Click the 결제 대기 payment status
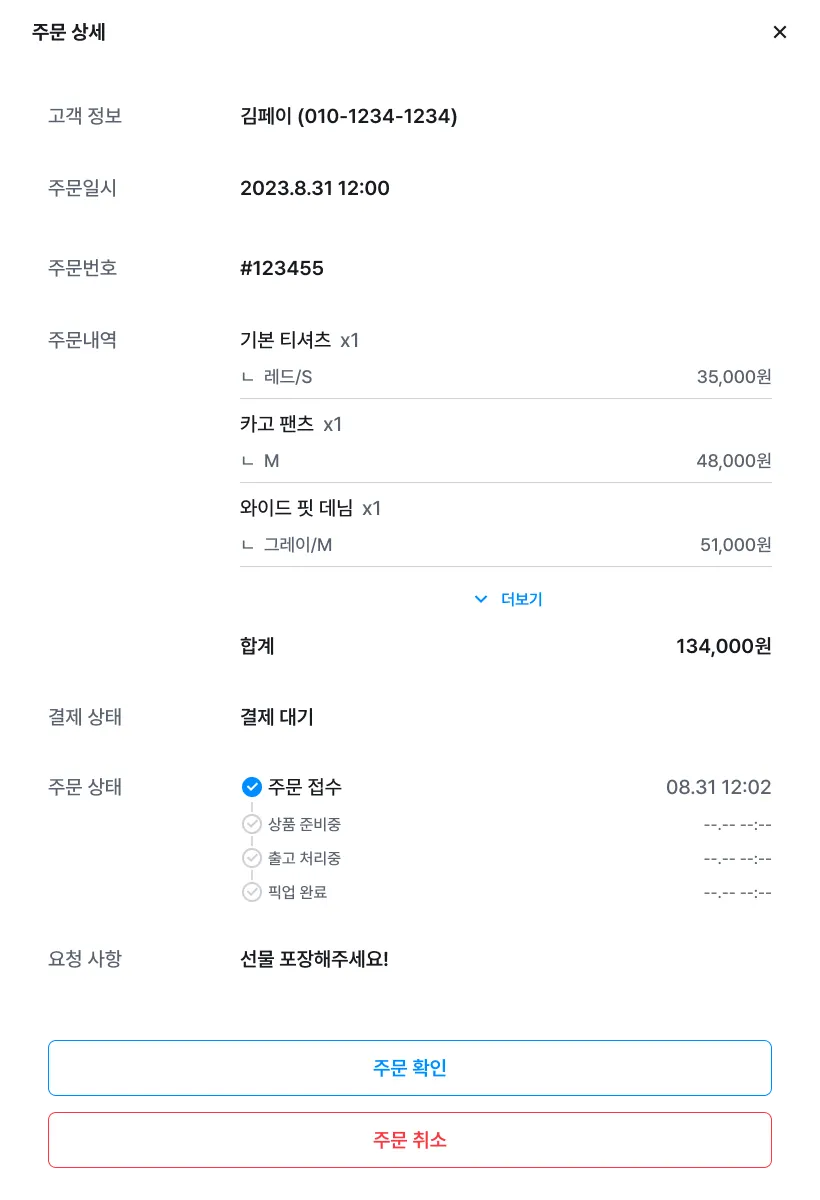This screenshot has width=820, height=1200. (x=277, y=717)
